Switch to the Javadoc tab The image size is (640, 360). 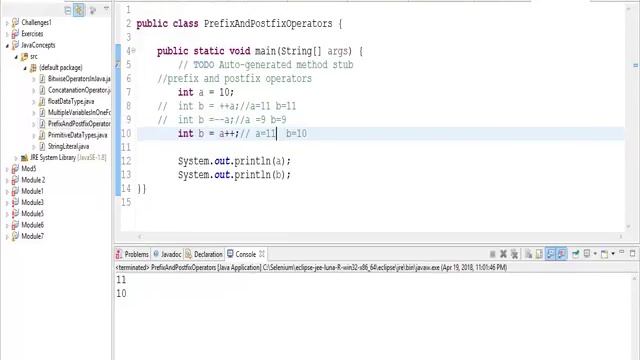(167, 254)
